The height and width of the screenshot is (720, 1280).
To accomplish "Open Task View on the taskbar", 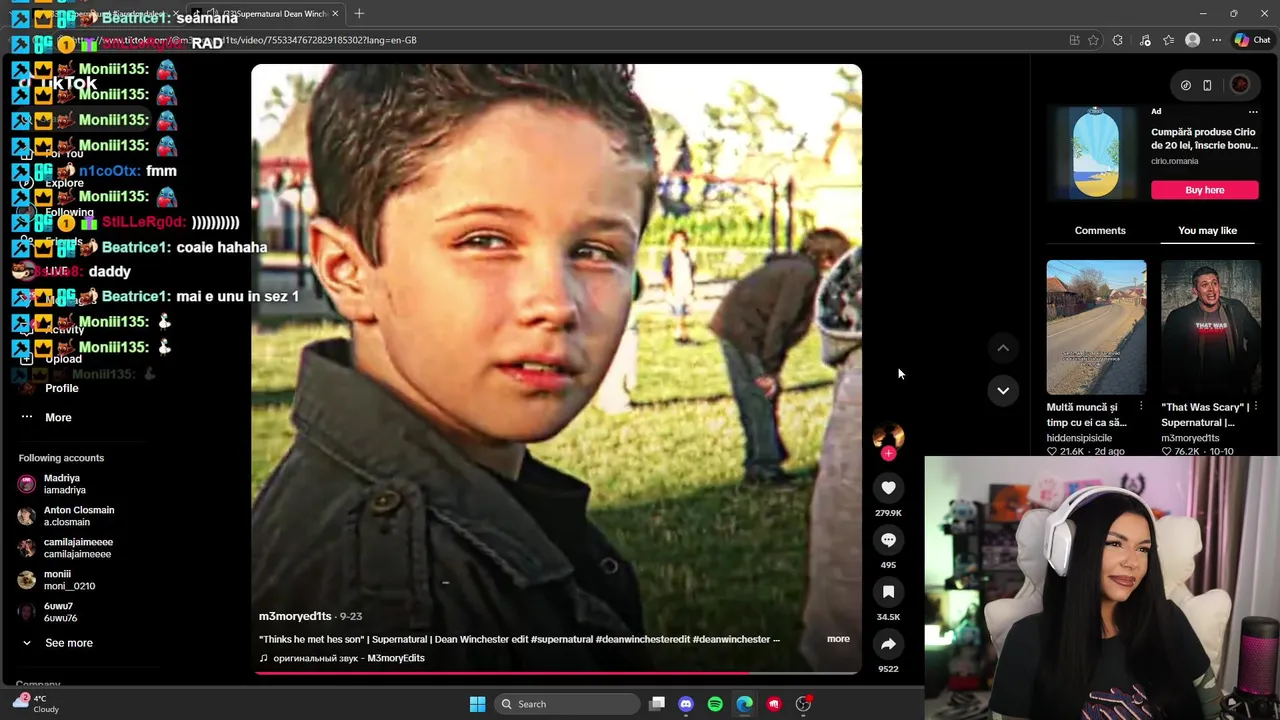I will (657, 704).
